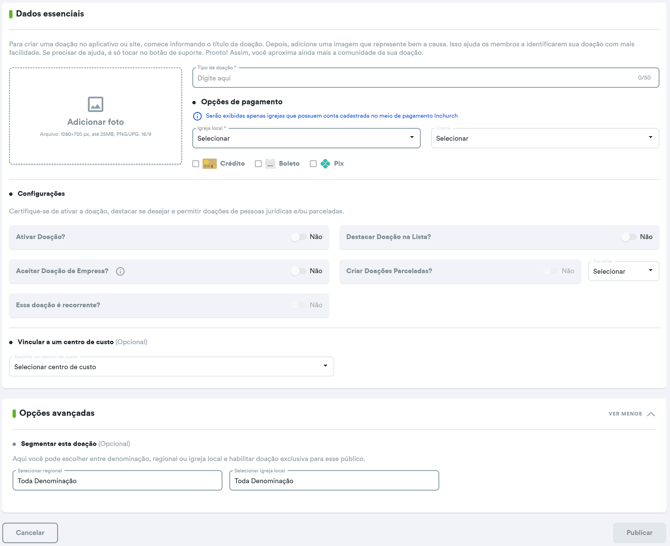Check the Boleto payment checkbox
The height and width of the screenshot is (546, 670).
coord(258,164)
